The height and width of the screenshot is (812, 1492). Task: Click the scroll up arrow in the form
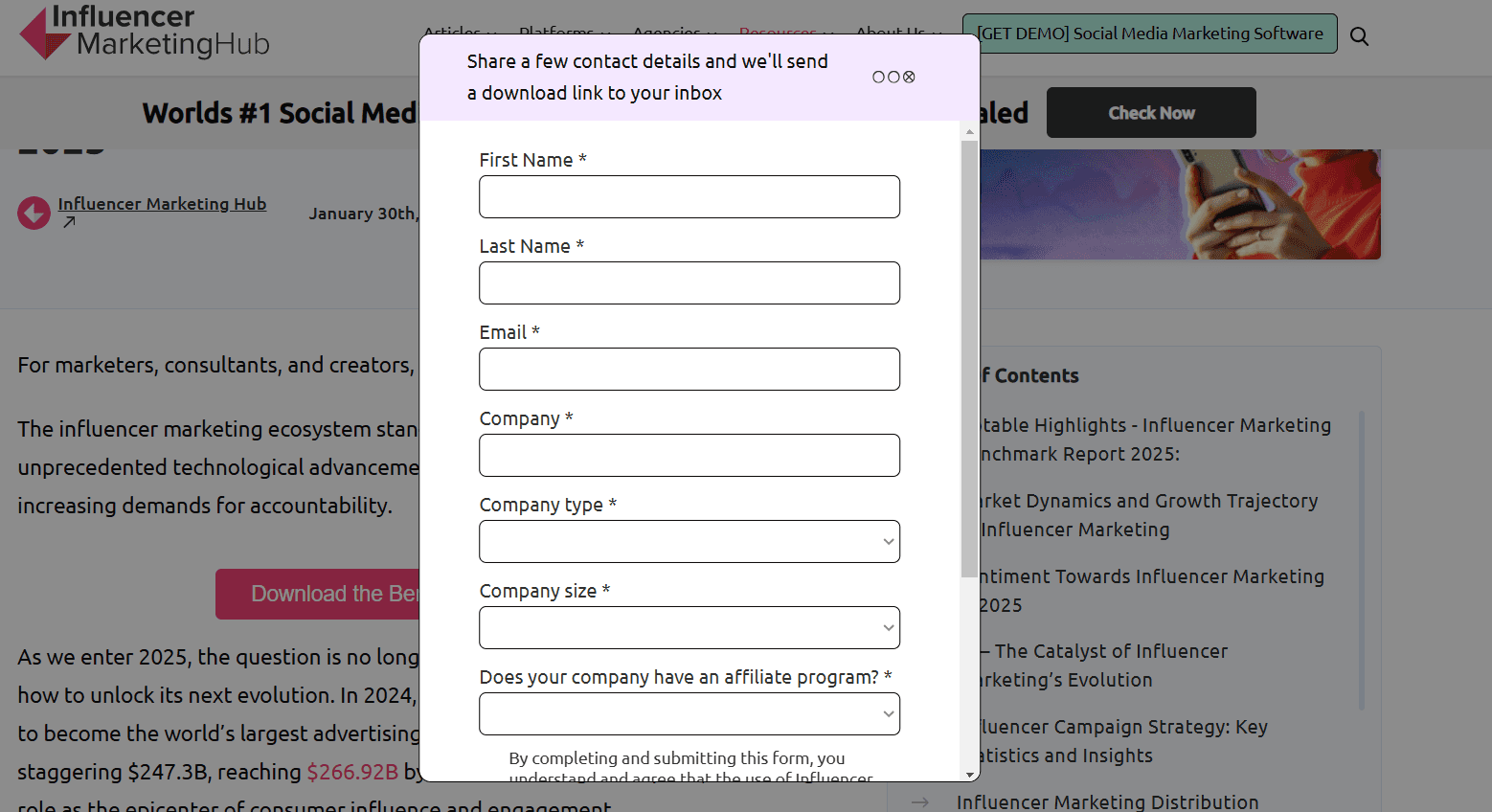(x=970, y=132)
